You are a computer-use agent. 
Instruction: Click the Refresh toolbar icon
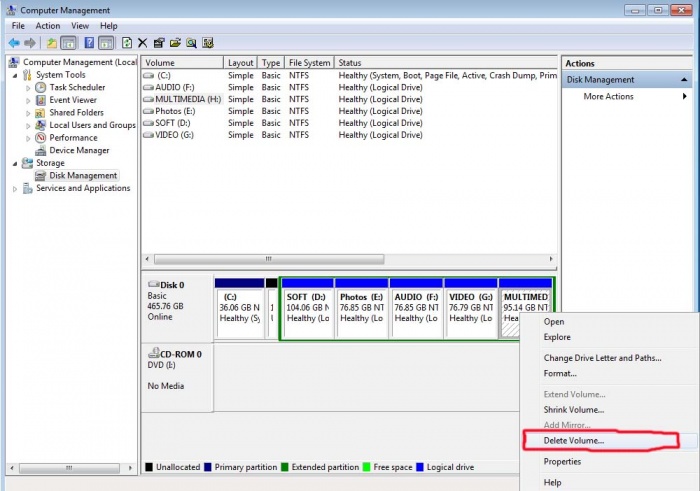click(126, 43)
